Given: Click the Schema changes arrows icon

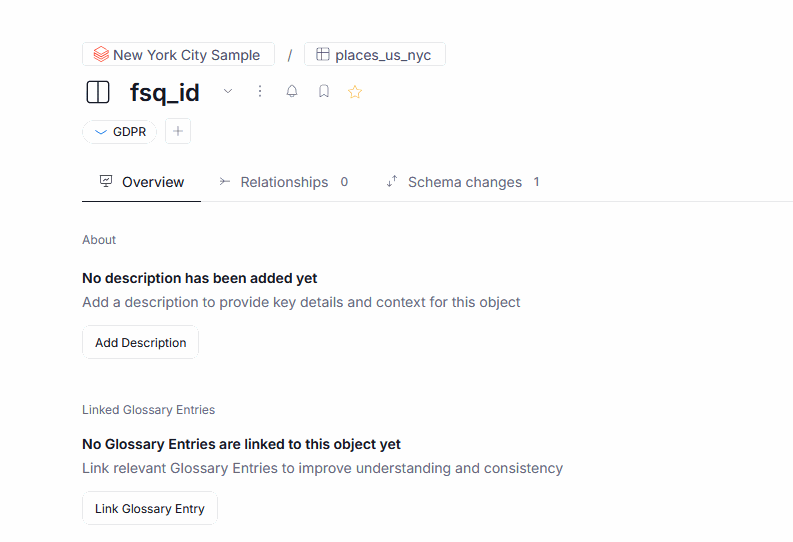Looking at the screenshot, I should click(392, 182).
